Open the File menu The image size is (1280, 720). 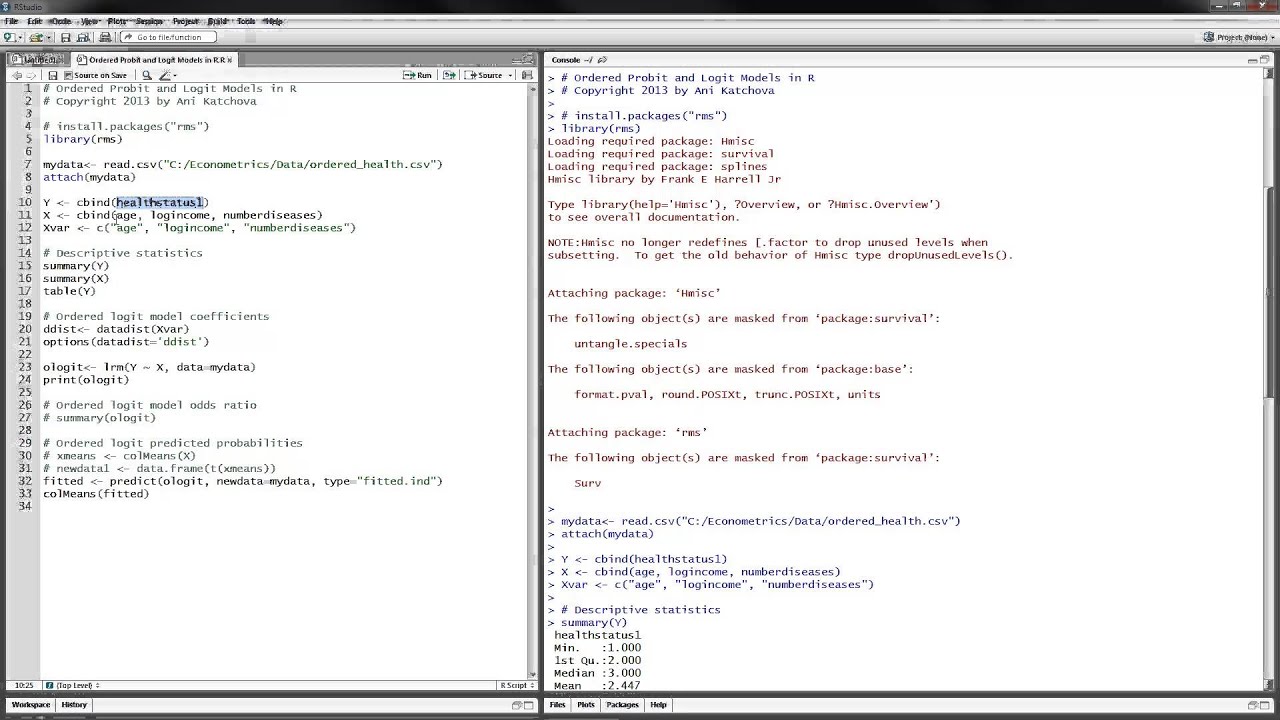pos(11,21)
